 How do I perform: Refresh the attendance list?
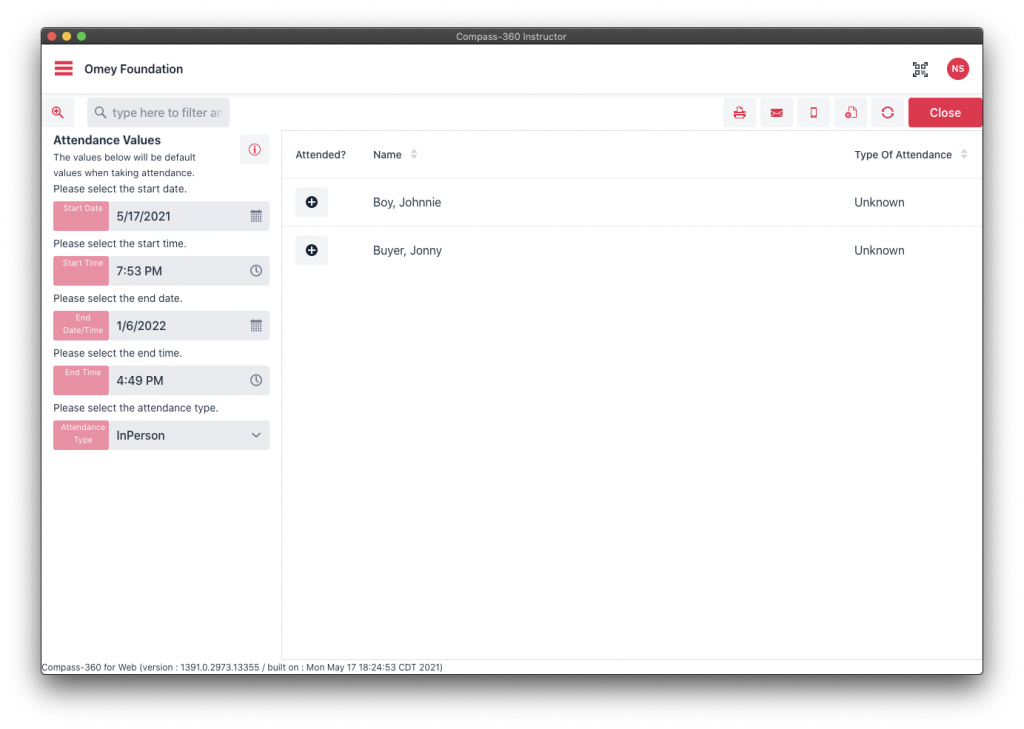pyautogui.click(x=887, y=113)
